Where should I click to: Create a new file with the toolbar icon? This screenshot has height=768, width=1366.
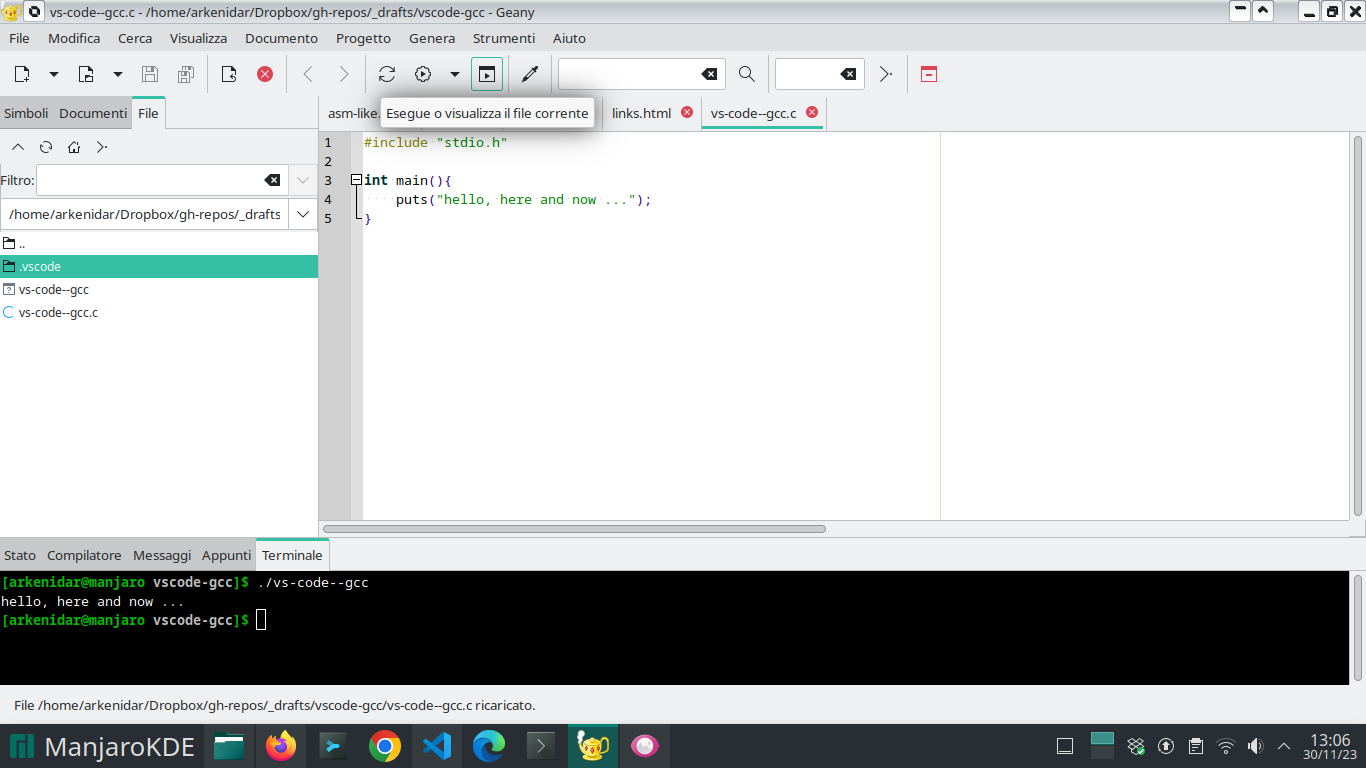(22, 74)
